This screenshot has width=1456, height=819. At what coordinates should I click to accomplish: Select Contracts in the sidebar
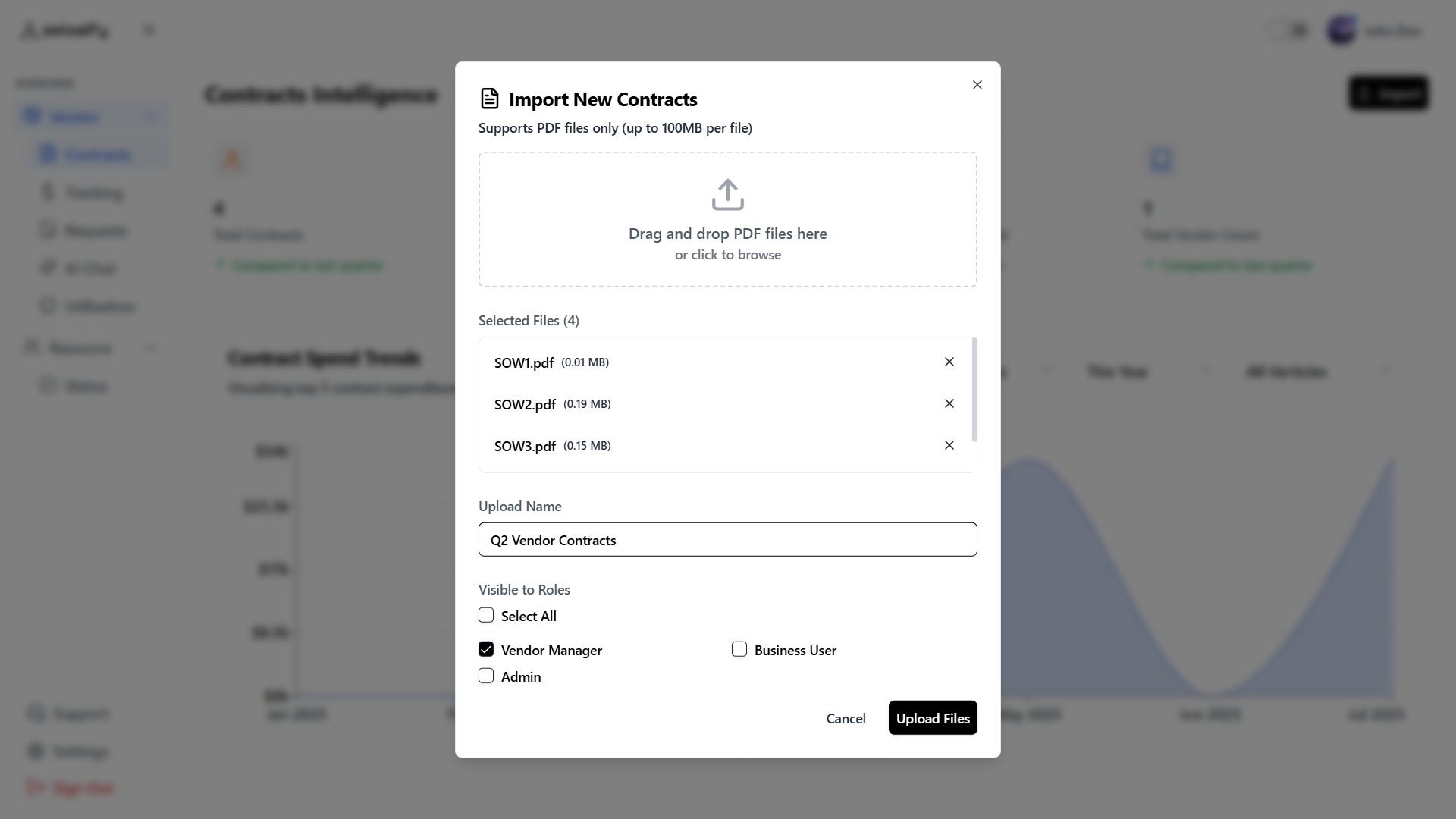[96, 154]
